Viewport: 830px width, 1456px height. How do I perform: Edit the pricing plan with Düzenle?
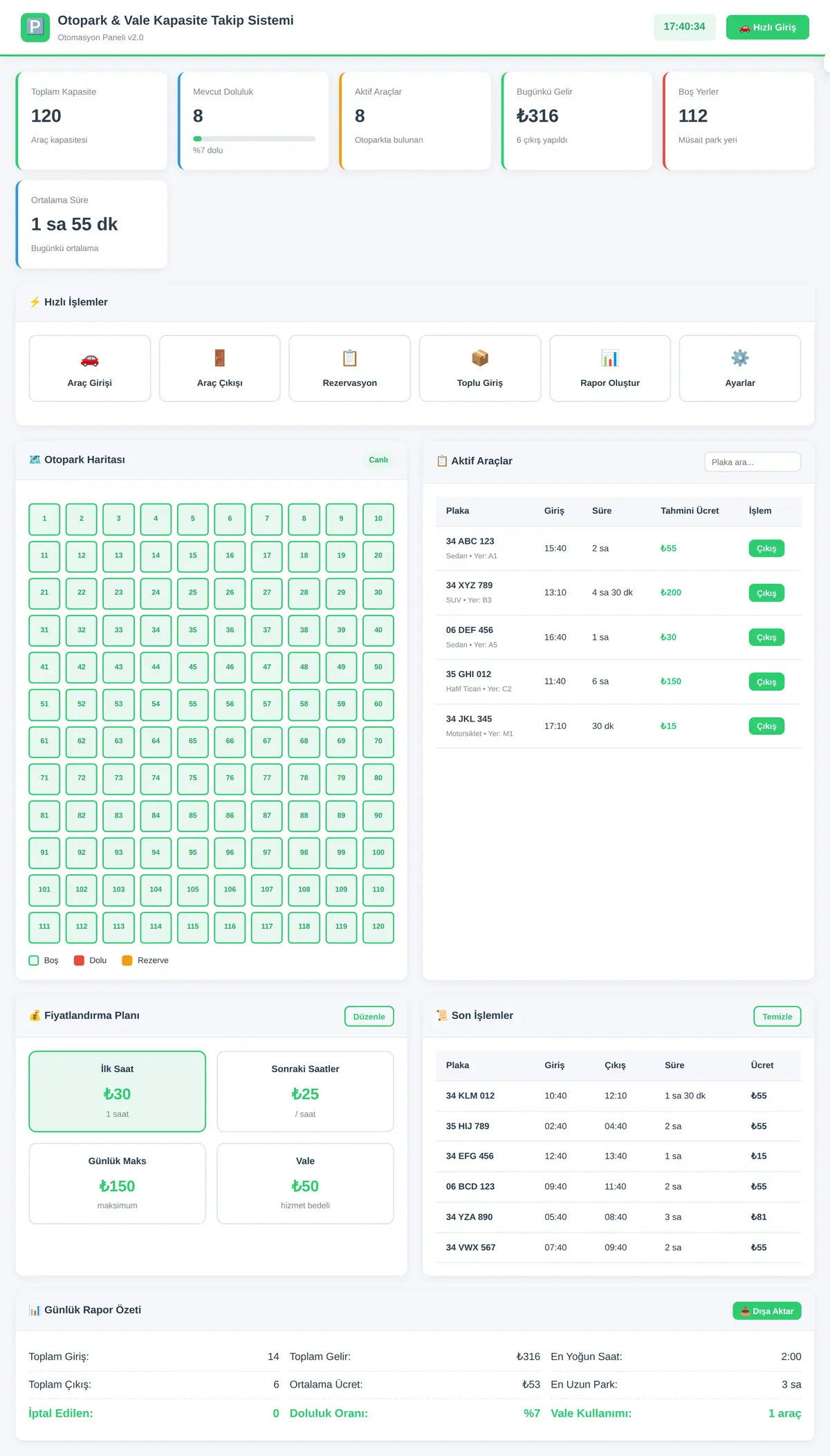pyautogui.click(x=369, y=1016)
